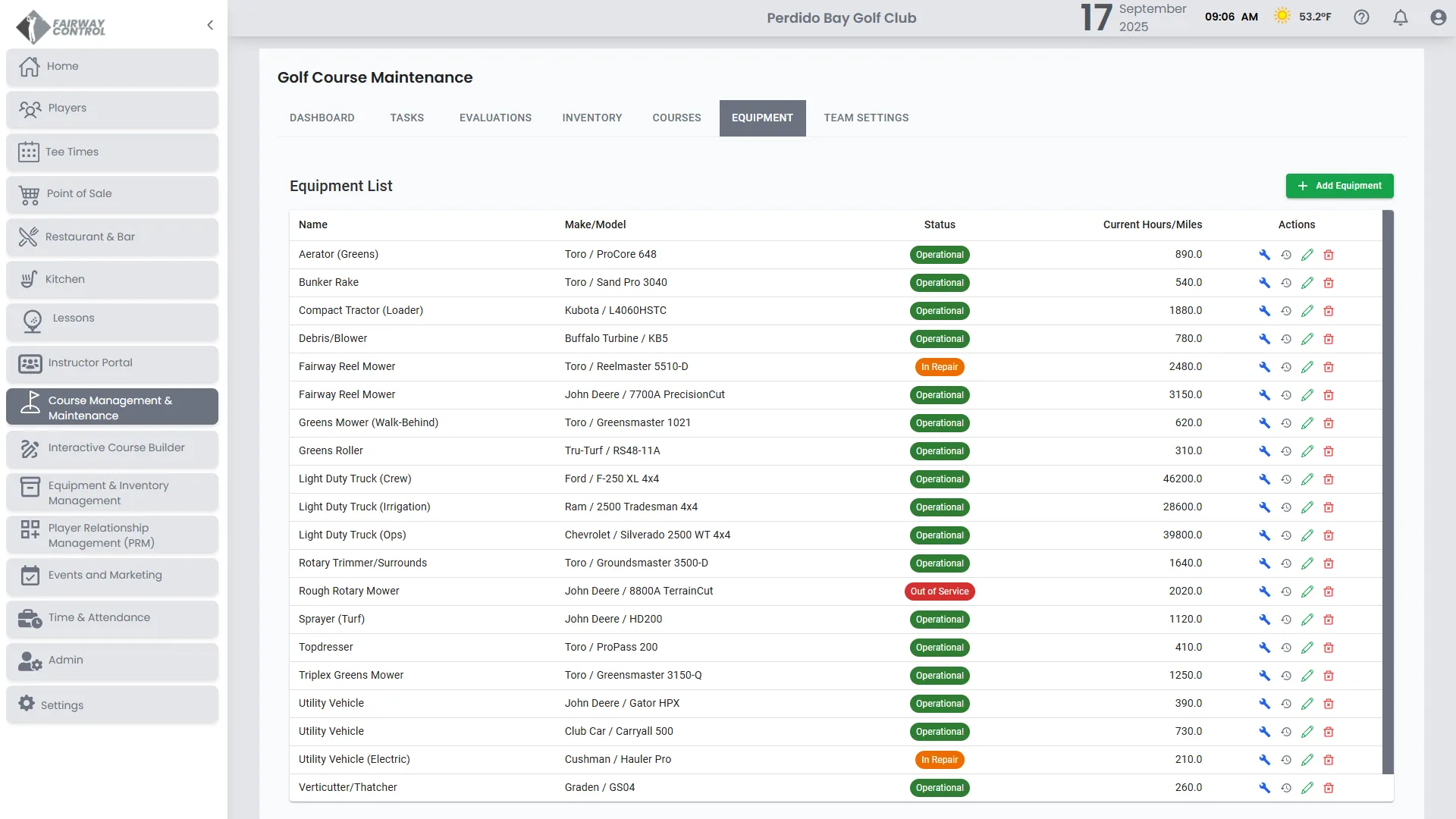
Task: Open the Team Settings tab
Action: tap(866, 118)
